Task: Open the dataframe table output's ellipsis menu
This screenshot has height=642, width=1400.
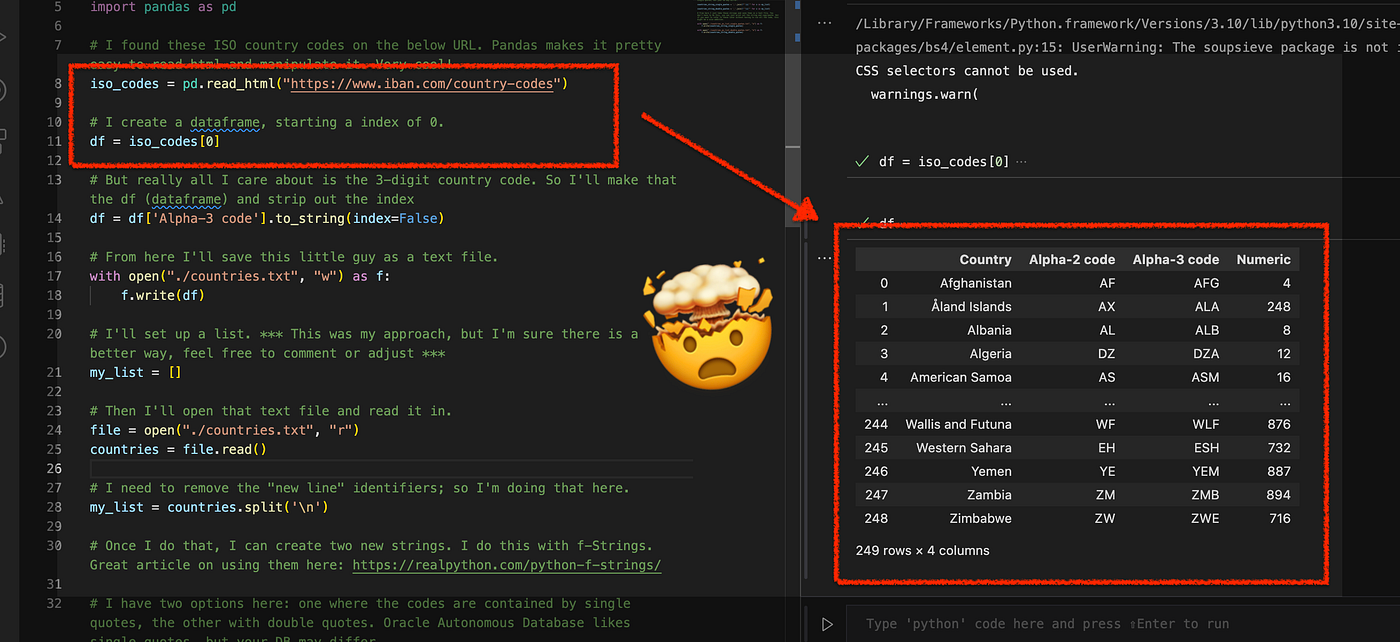Action: (x=824, y=258)
